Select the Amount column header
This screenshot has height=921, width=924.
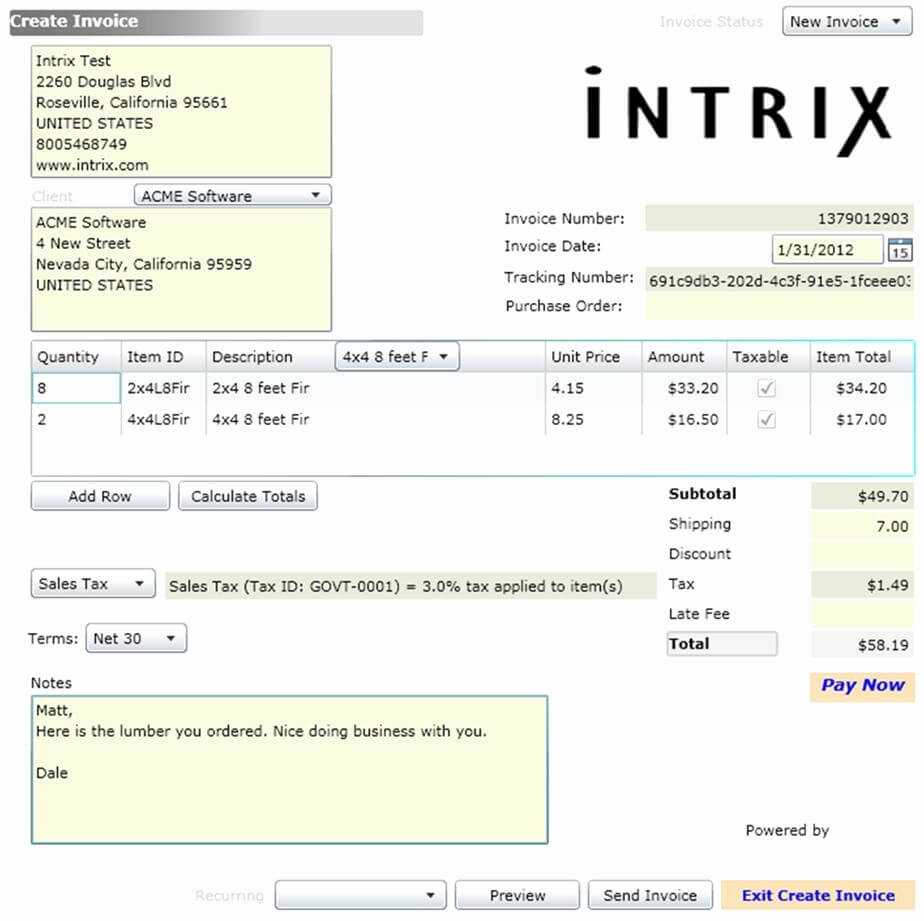pos(685,356)
